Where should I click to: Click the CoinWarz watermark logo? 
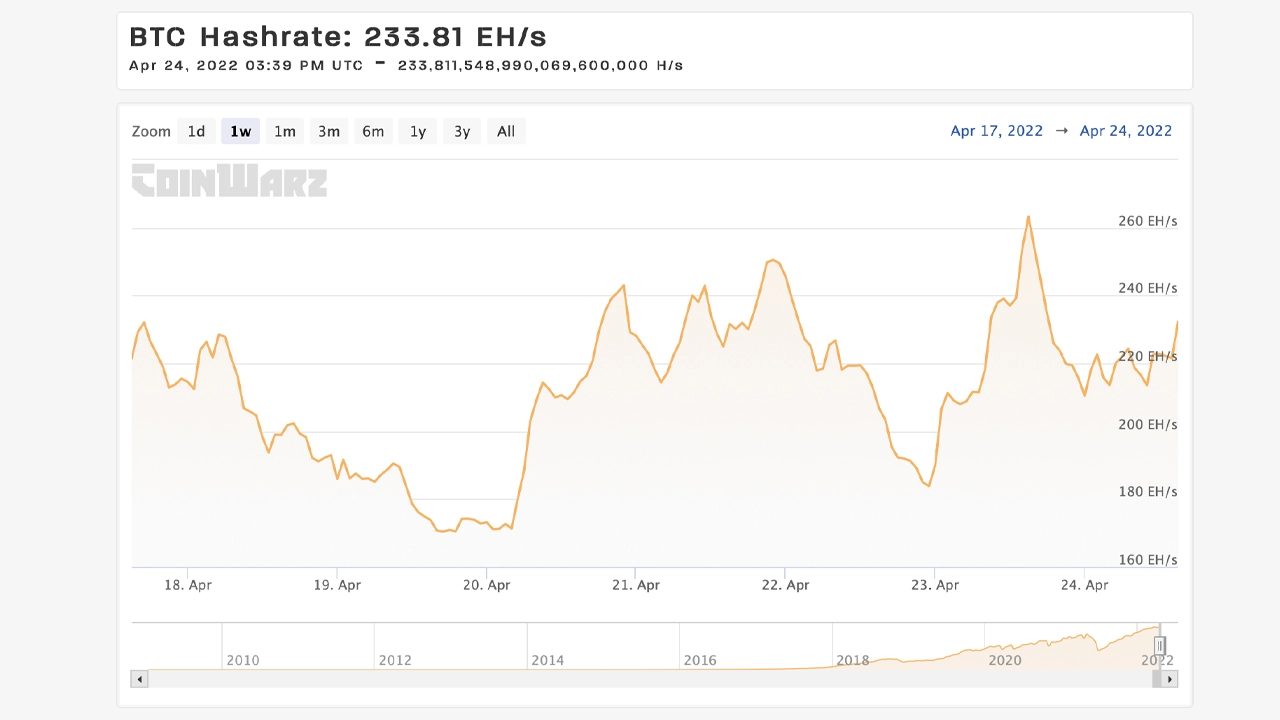[x=229, y=181]
